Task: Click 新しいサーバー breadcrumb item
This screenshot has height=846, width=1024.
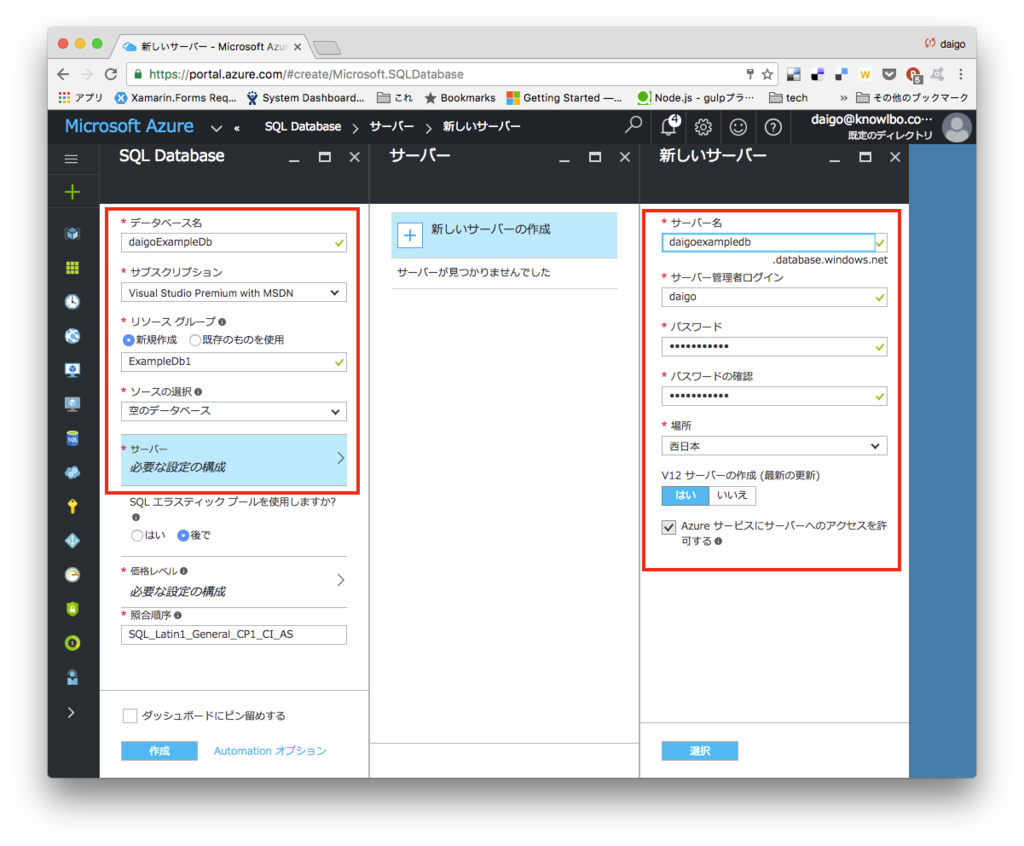Action: [x=482, y=127]
